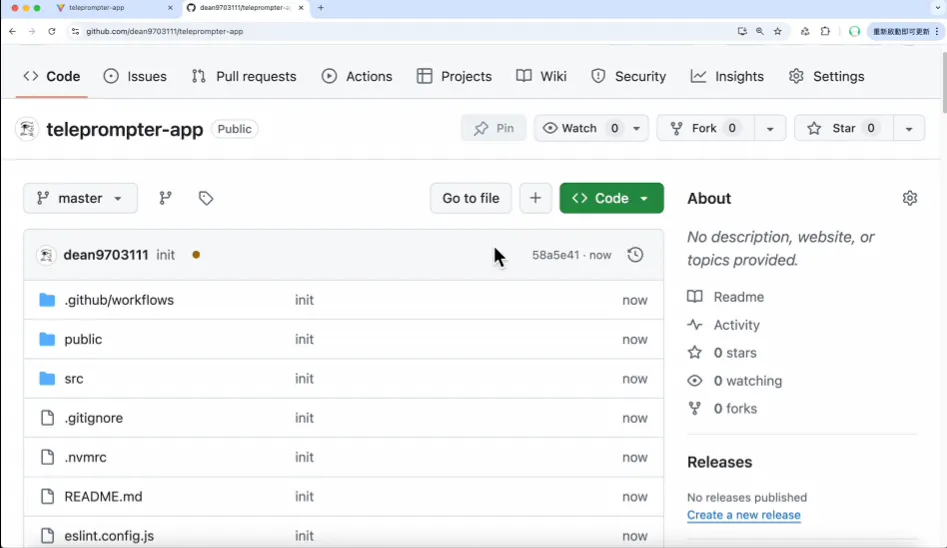Click the Readme link in About
This screenshot has height=548, width=947.
coord(738,297)
